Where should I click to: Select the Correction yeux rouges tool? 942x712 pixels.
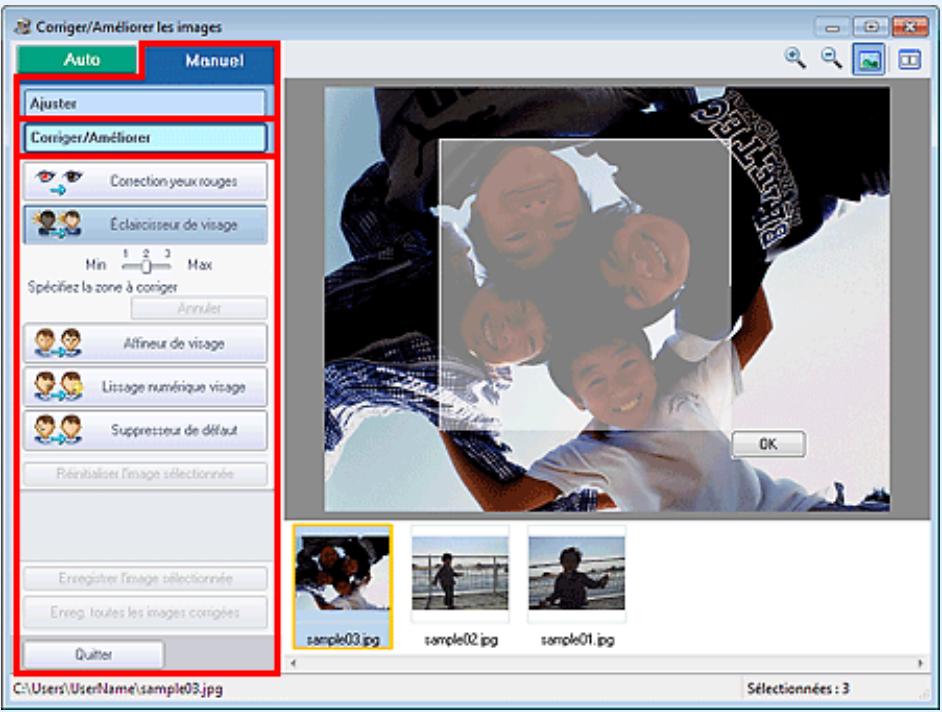[145, 181]
